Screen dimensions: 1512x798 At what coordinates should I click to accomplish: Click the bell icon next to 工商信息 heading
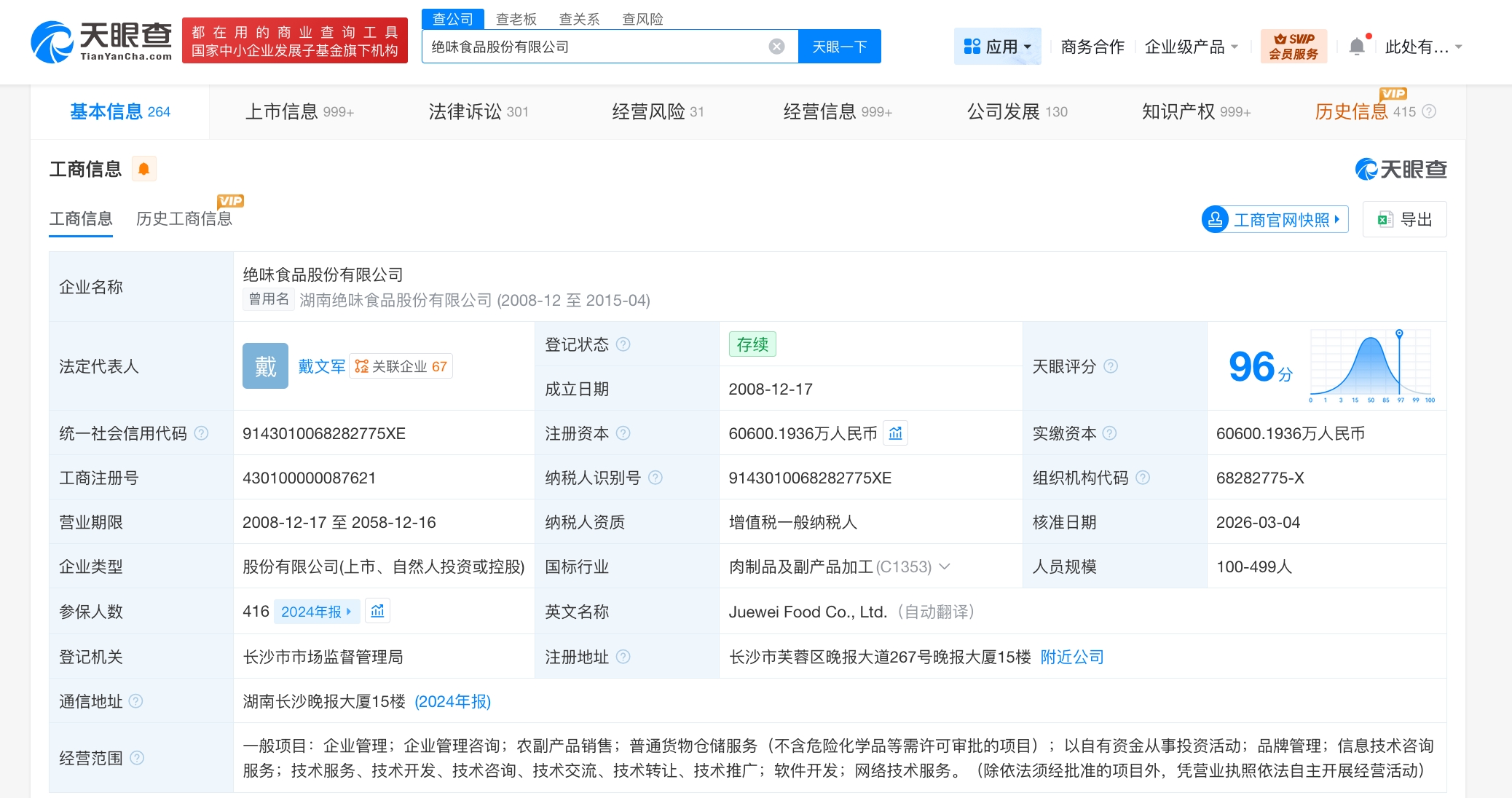coord(143,167)
